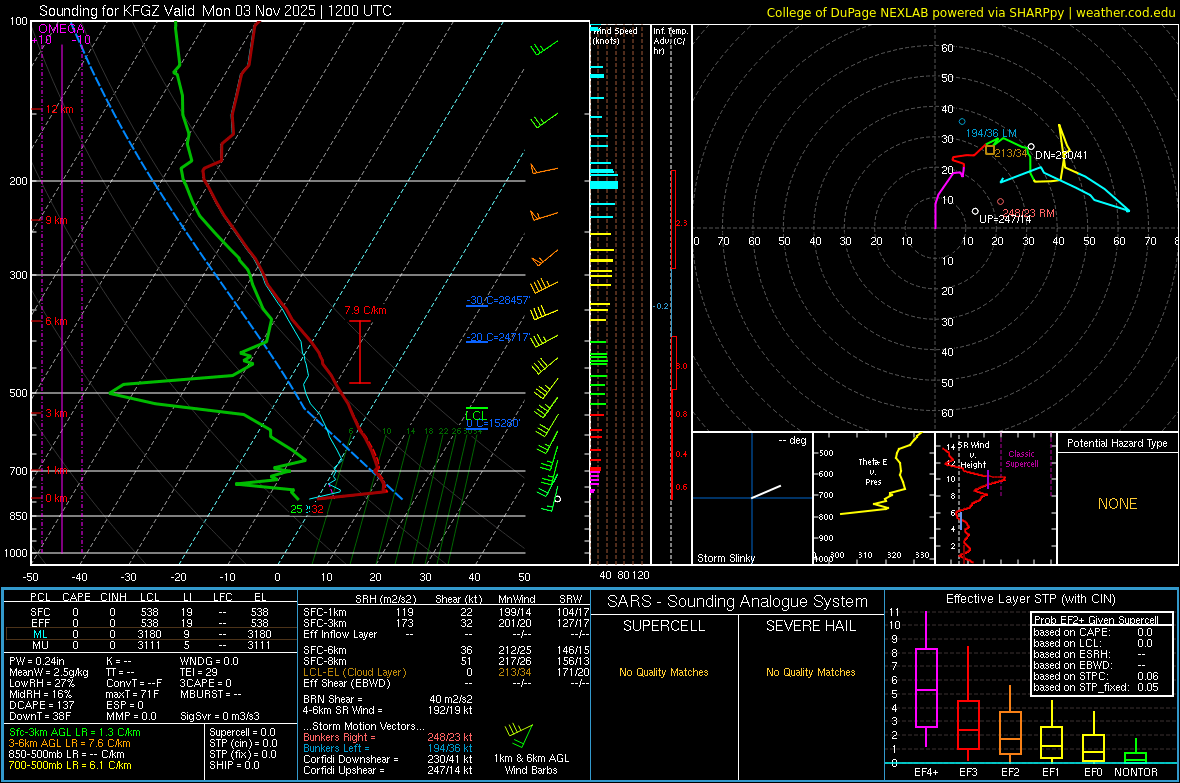Click the 248/23 RM hodograph label
Viewport: 1180px width, 783px height.
tap(1029, 213)
